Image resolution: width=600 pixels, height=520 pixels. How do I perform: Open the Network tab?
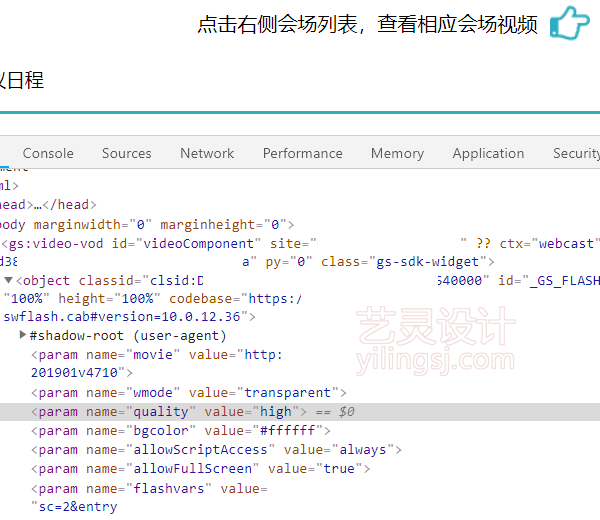207,153
